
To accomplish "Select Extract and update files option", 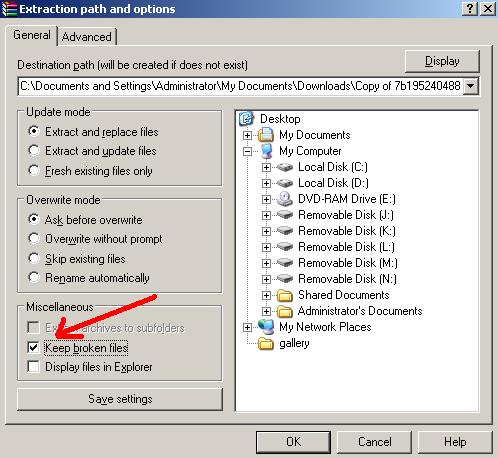I will click(x=34, y=151).
